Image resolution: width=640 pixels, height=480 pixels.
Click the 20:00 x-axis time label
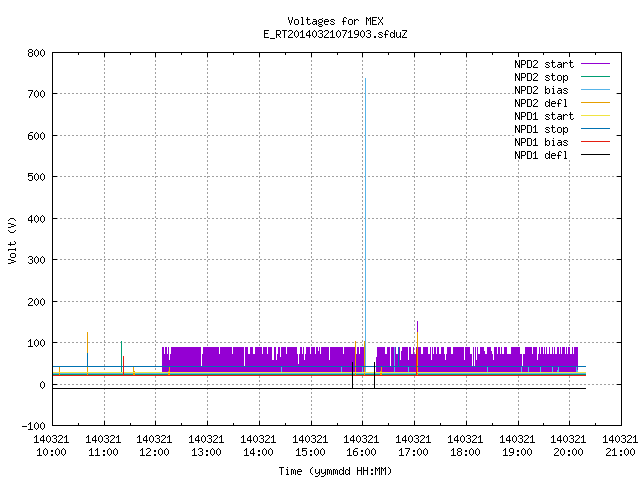[568, 452]
